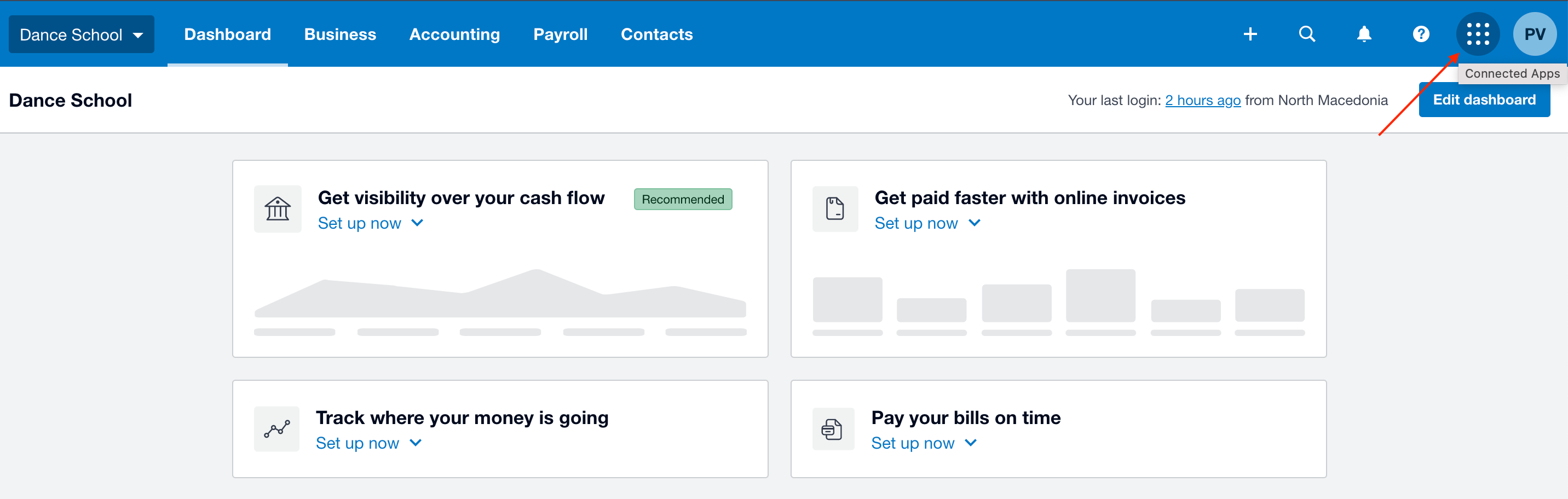1568x499 pixels.
Task: Open the Contacts section
Action: click(657, 34)
